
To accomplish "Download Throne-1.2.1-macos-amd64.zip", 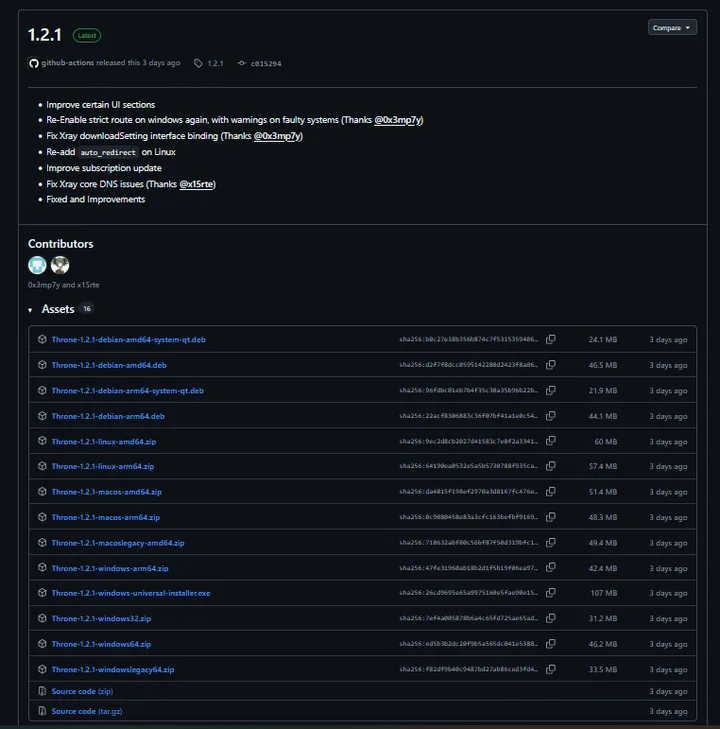I will click(x=106, y=492).
